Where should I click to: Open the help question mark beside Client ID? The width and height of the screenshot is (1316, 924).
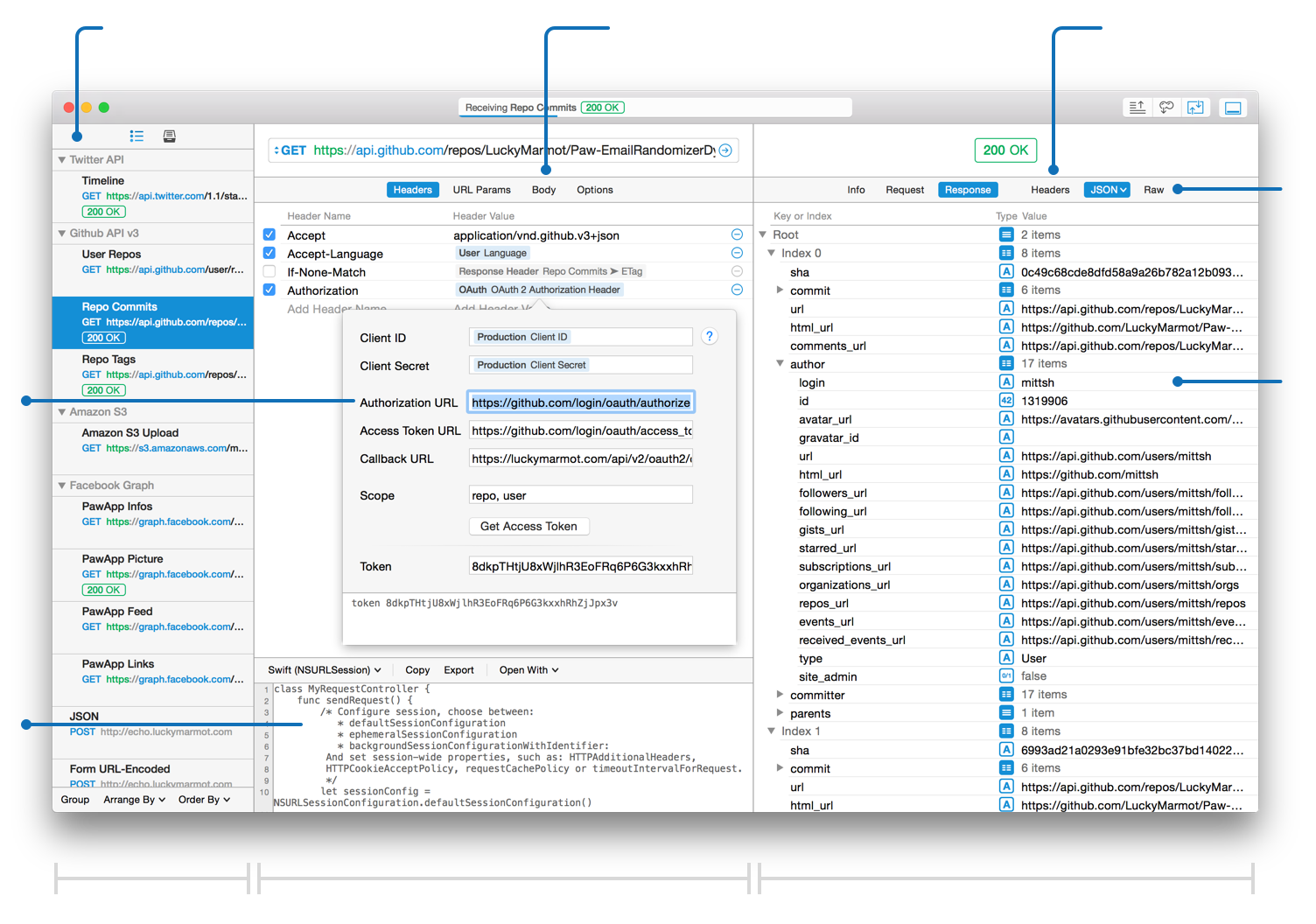[710, 336]
